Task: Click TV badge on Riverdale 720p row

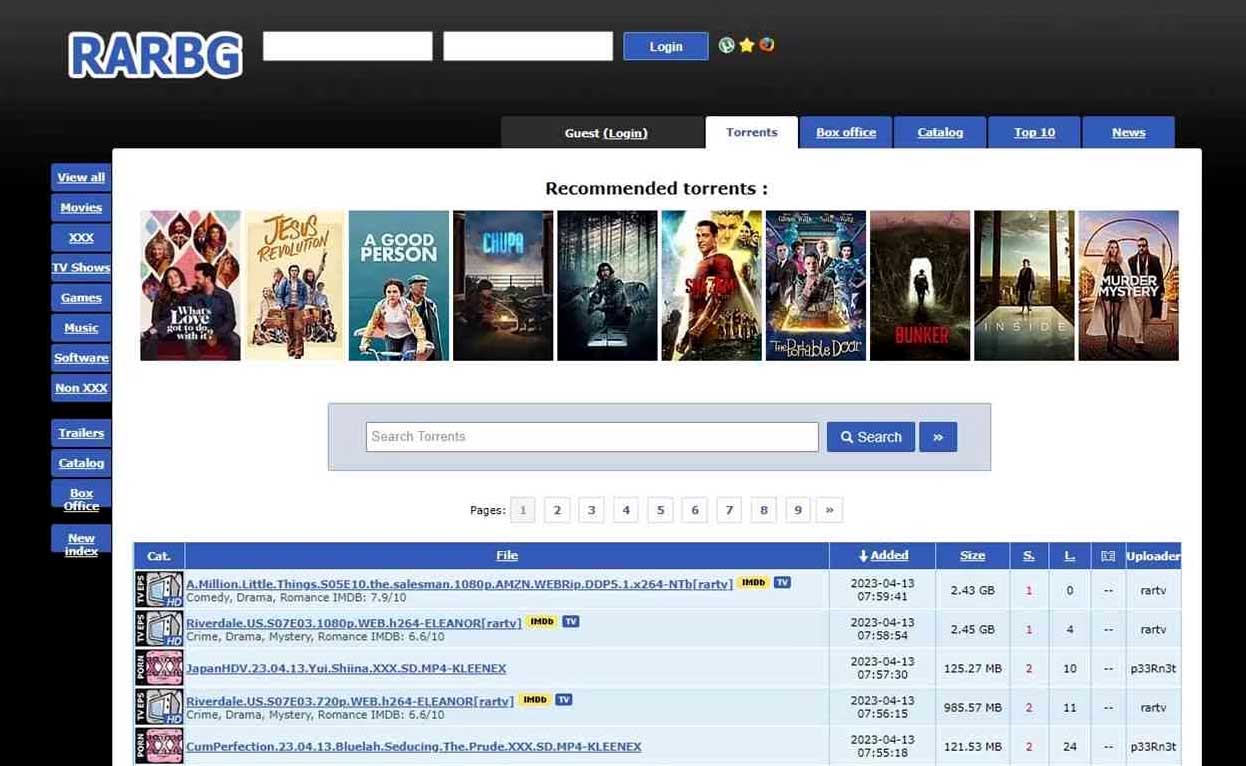Action: 564,700
